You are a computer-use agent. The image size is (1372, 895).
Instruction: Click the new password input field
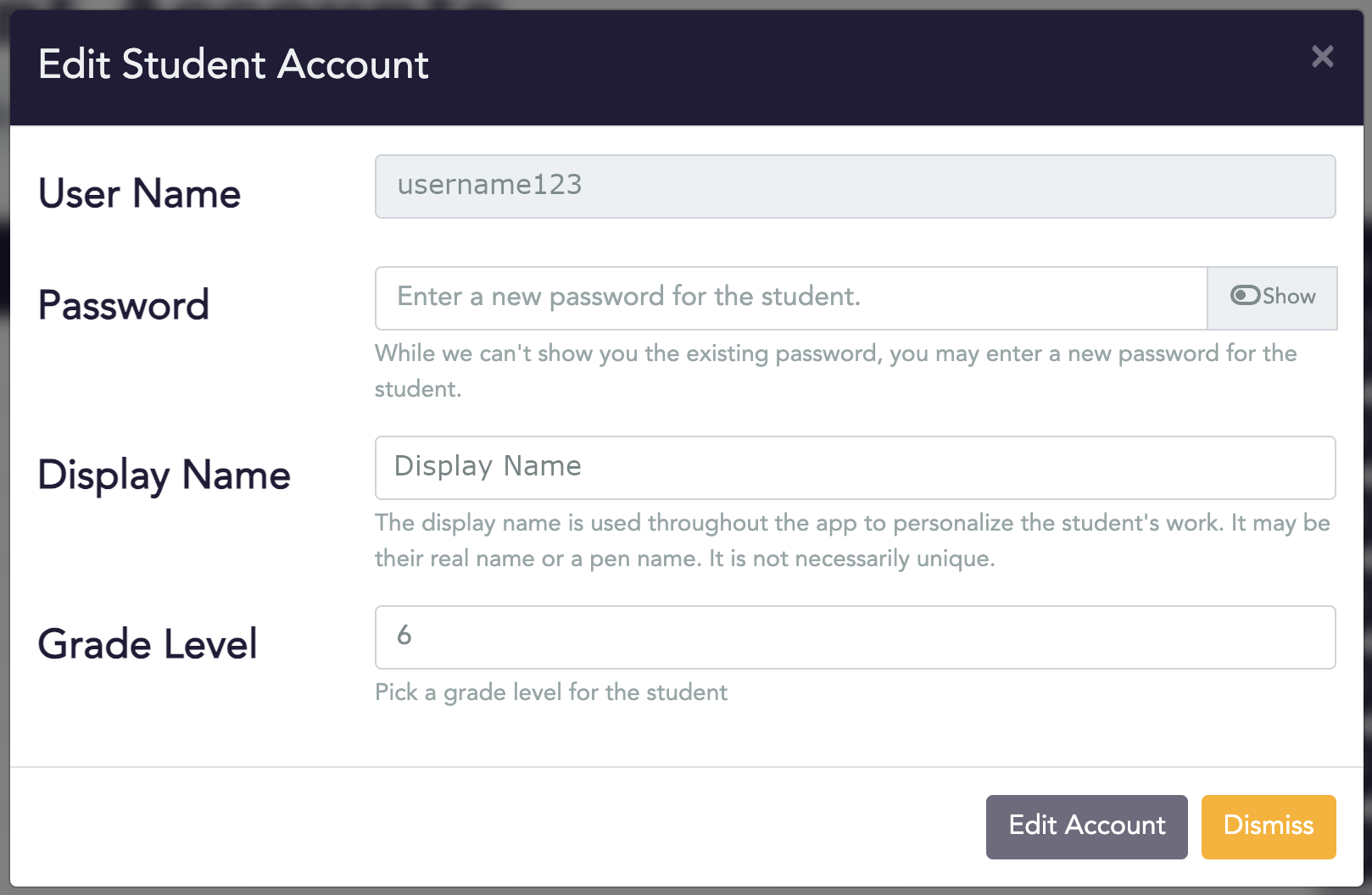click(791, 297)
